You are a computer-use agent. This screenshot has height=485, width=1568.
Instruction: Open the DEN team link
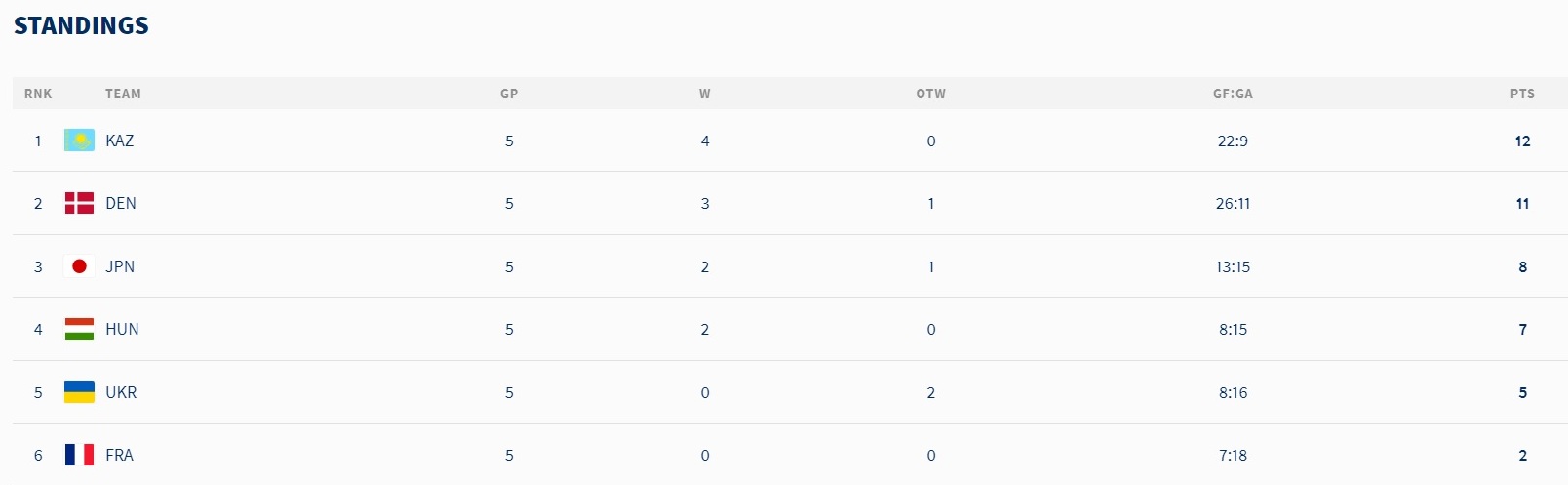point(121,203)
